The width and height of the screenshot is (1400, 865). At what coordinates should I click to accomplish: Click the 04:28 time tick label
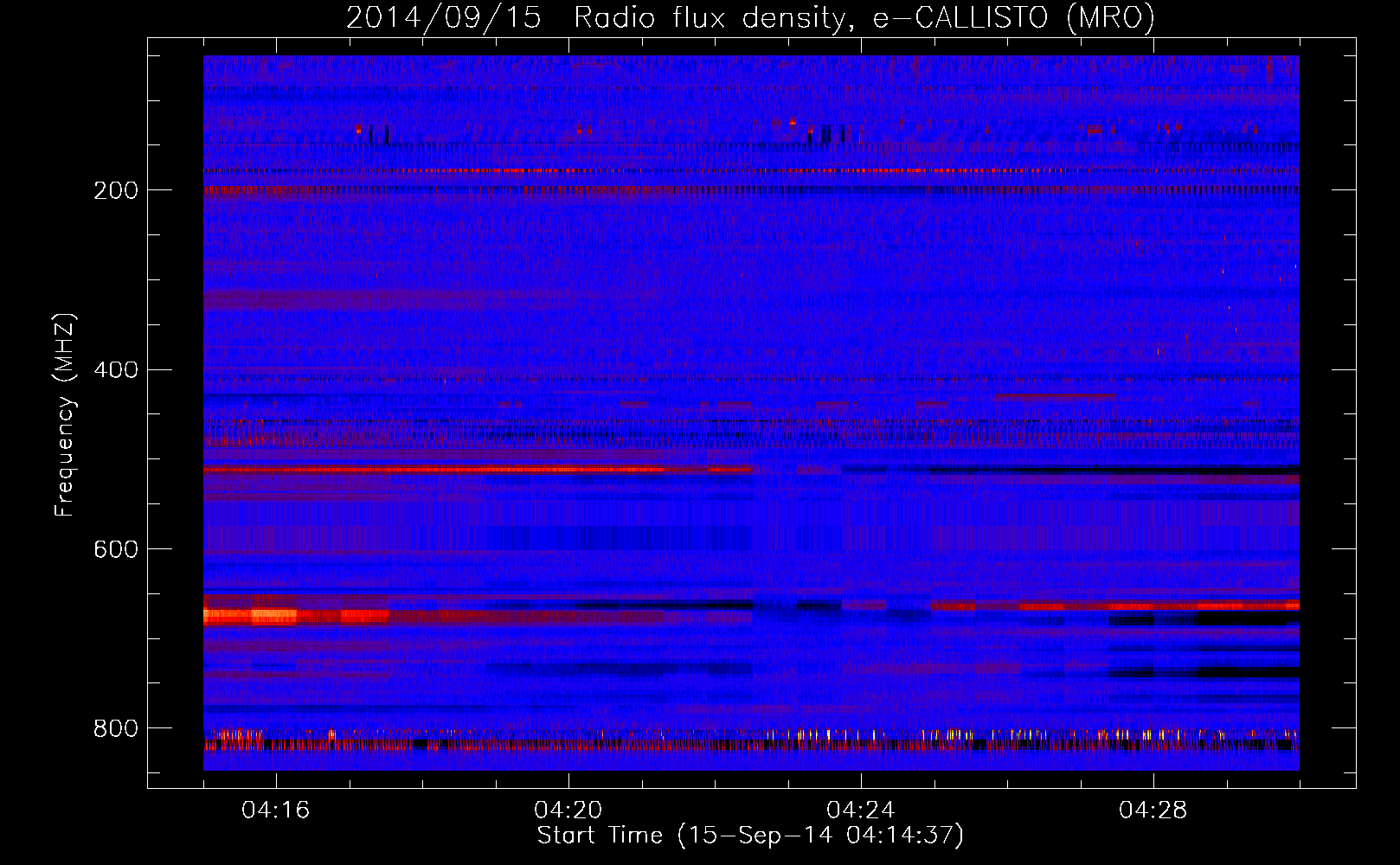1153,810
